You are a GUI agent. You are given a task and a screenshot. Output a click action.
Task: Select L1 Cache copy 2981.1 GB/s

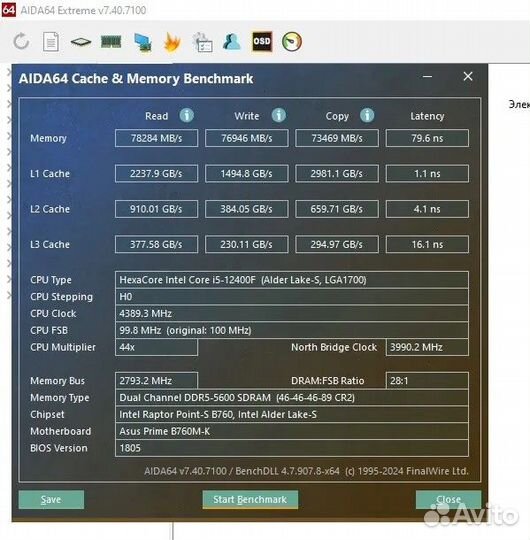coord(337,174)
